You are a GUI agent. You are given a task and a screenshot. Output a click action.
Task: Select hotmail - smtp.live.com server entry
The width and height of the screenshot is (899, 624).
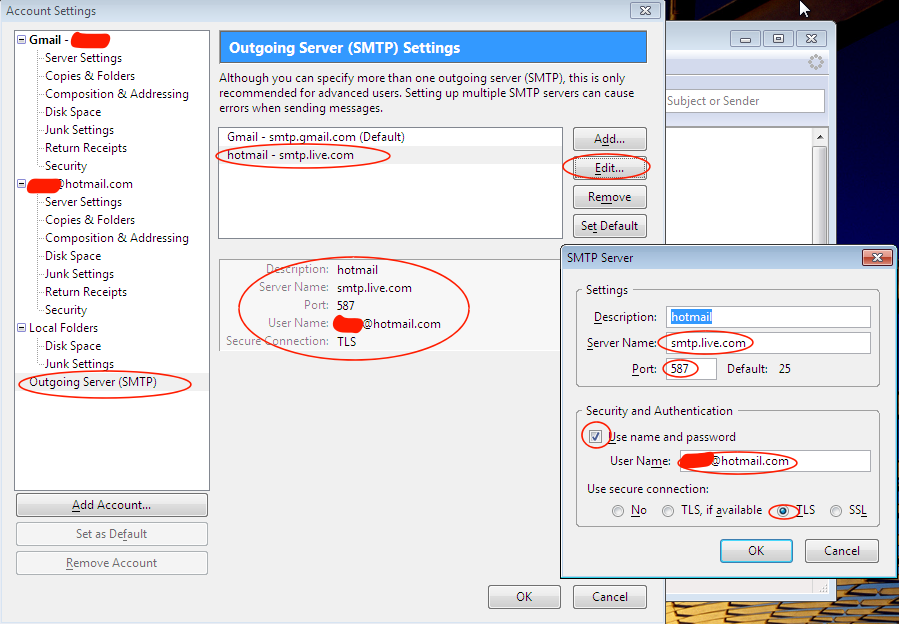click(x=290, y=155)
